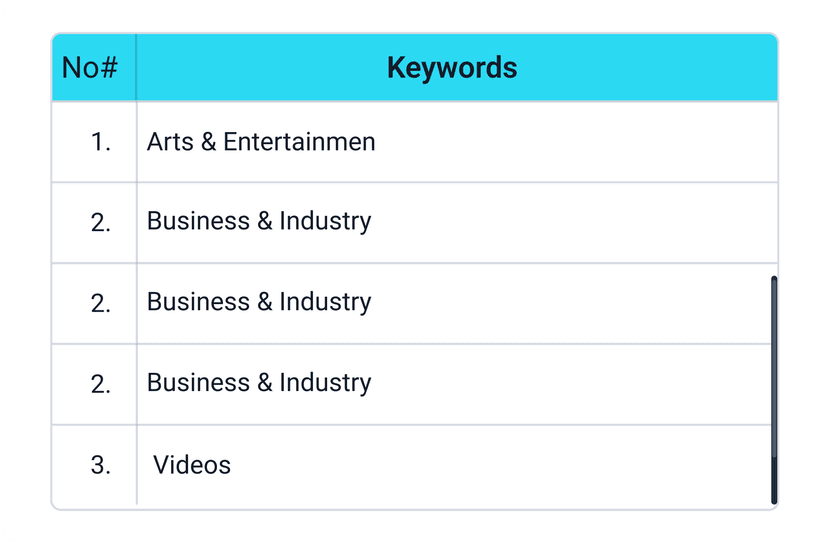
Task: Select the last Business & Industry keyword
Action: [259, 383]
